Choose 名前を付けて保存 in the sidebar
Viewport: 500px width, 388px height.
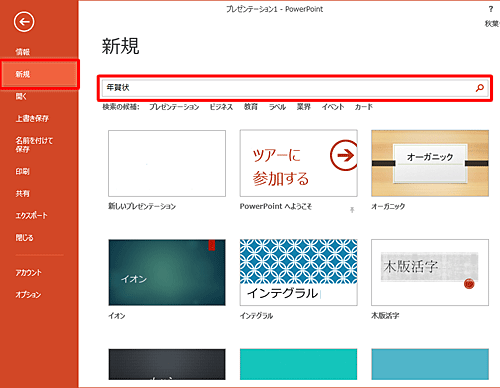34,145
